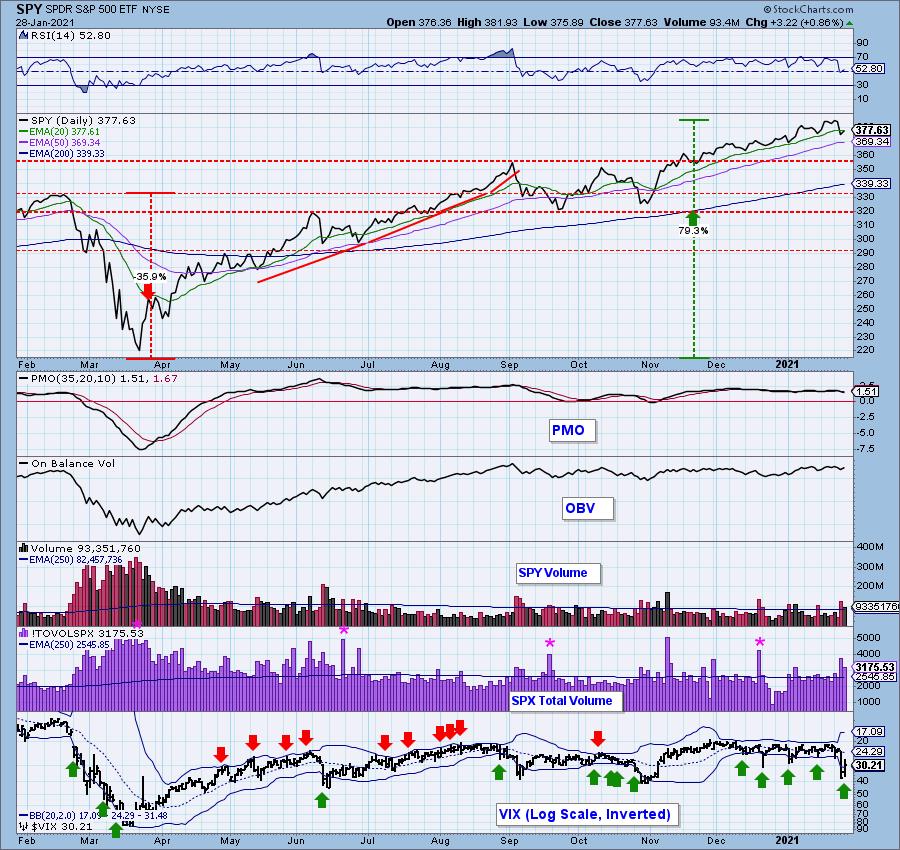Click the High 381.93 value
Screen dimensions: 900x850
[x=487, y=22]
